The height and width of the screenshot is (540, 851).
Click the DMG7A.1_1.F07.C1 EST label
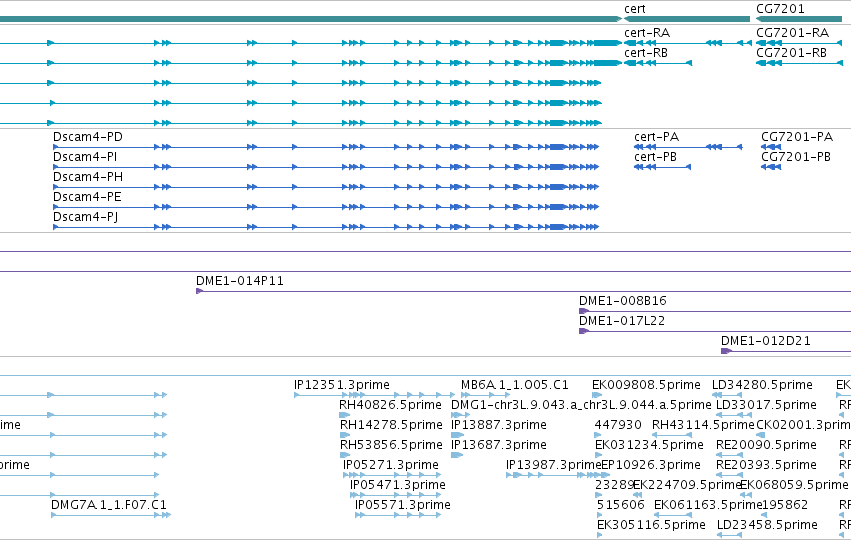click(109, 505)
